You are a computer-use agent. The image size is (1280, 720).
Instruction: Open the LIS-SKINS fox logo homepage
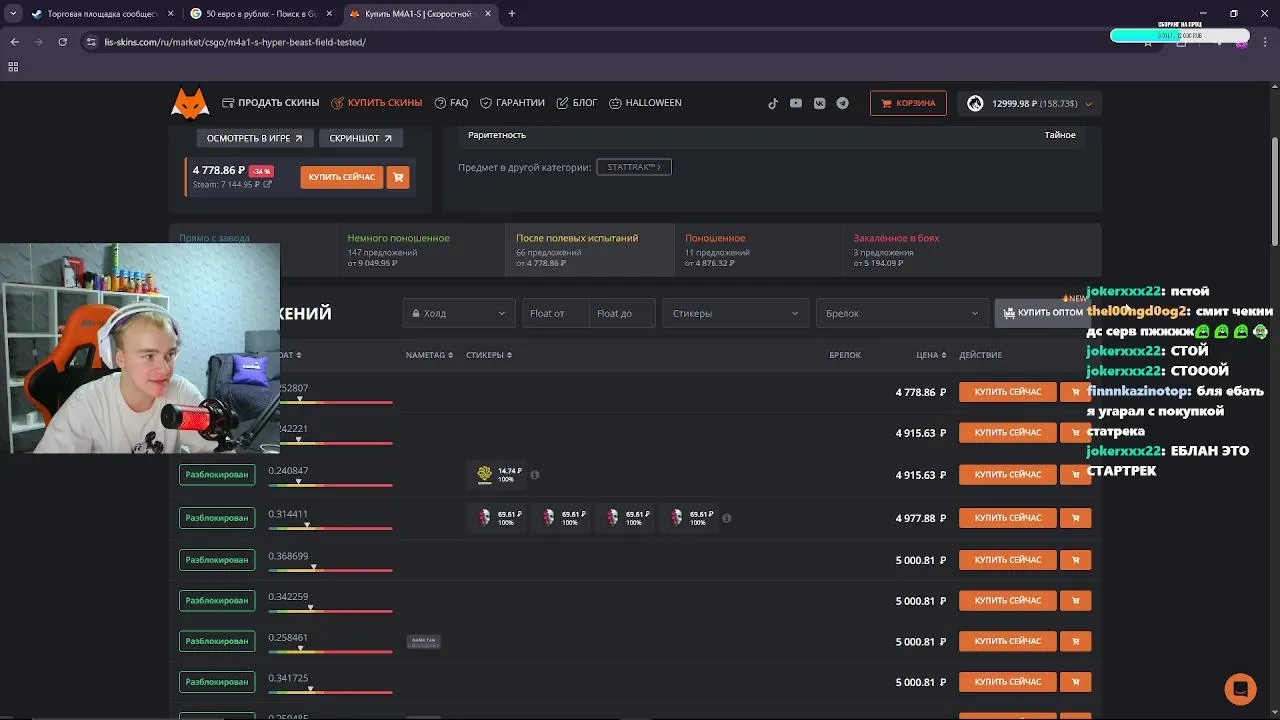pos(190,103)
